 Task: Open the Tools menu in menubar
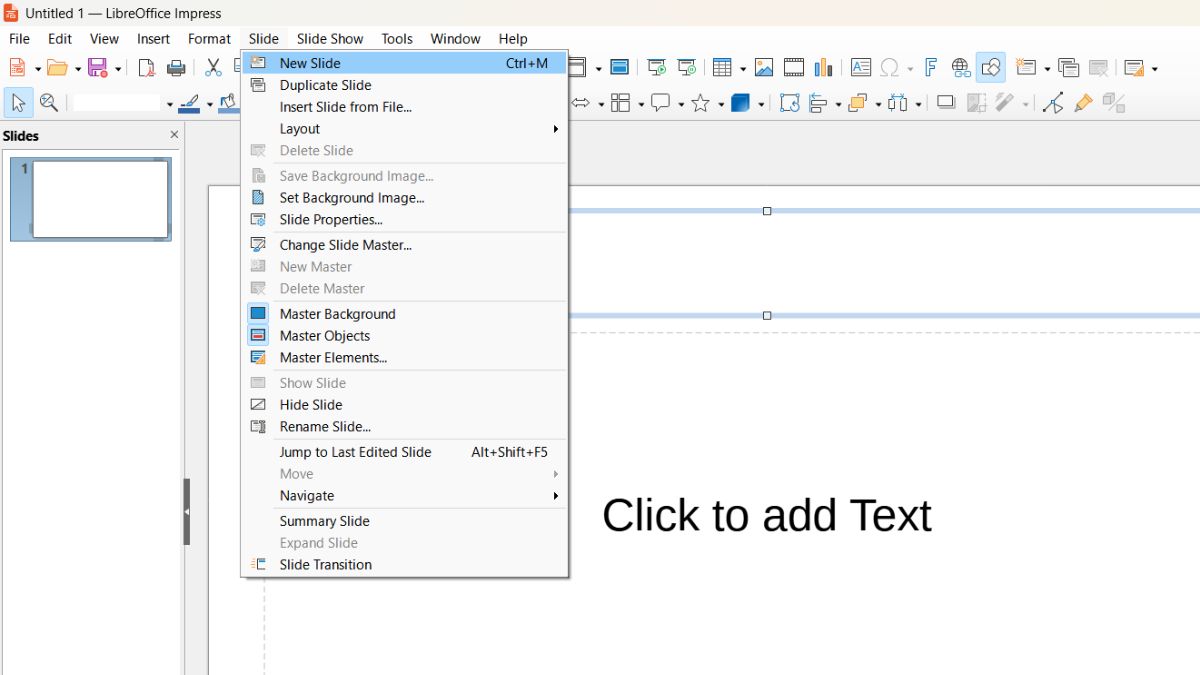pos(397,39)
